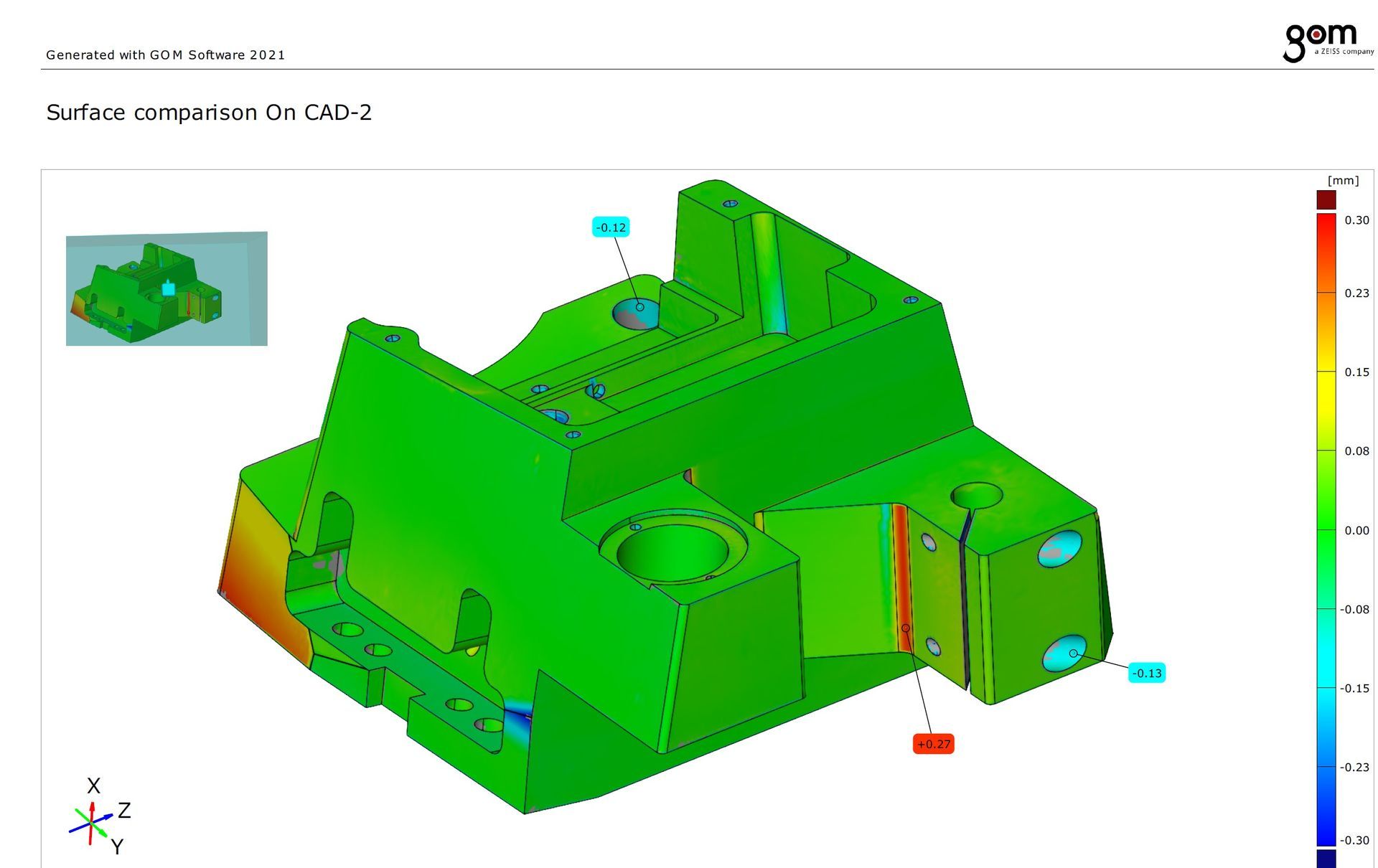This screenshot has height=868, width=1378.
Task: Click the 0.15 legend value
Action: pyautogui.click(x=1356, y=372)
